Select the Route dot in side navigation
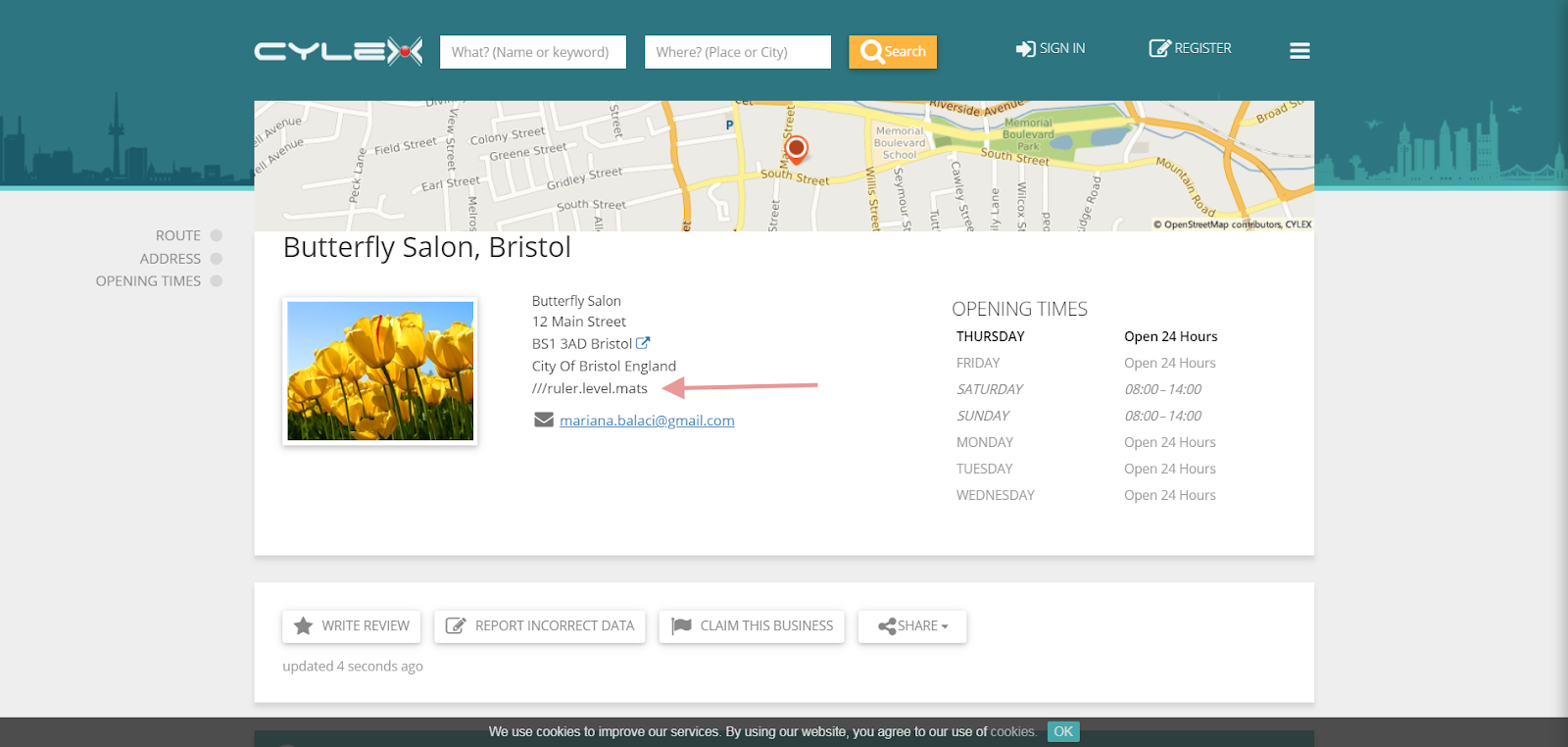Viewport: 1568px width, 747px height. pyautogui.click(x=217, y=235)
